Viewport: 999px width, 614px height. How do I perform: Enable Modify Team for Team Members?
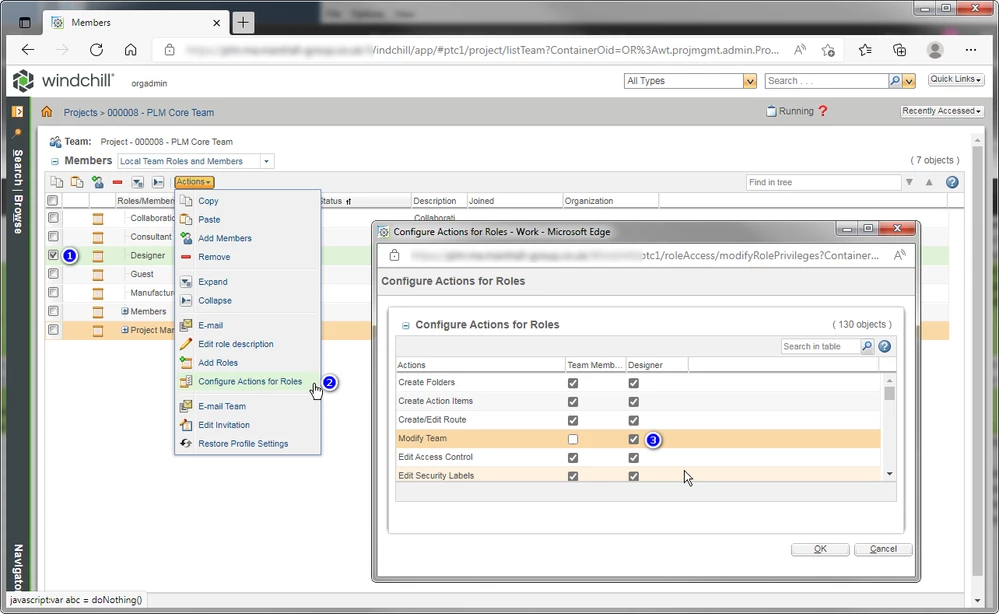pos(573,439)
